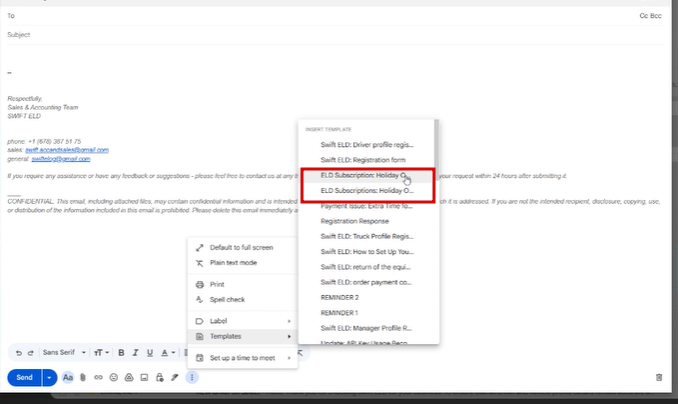Screen dimensions: 678x404
Task: Open the Send options dropdown arrow
Action: point(49,378)
